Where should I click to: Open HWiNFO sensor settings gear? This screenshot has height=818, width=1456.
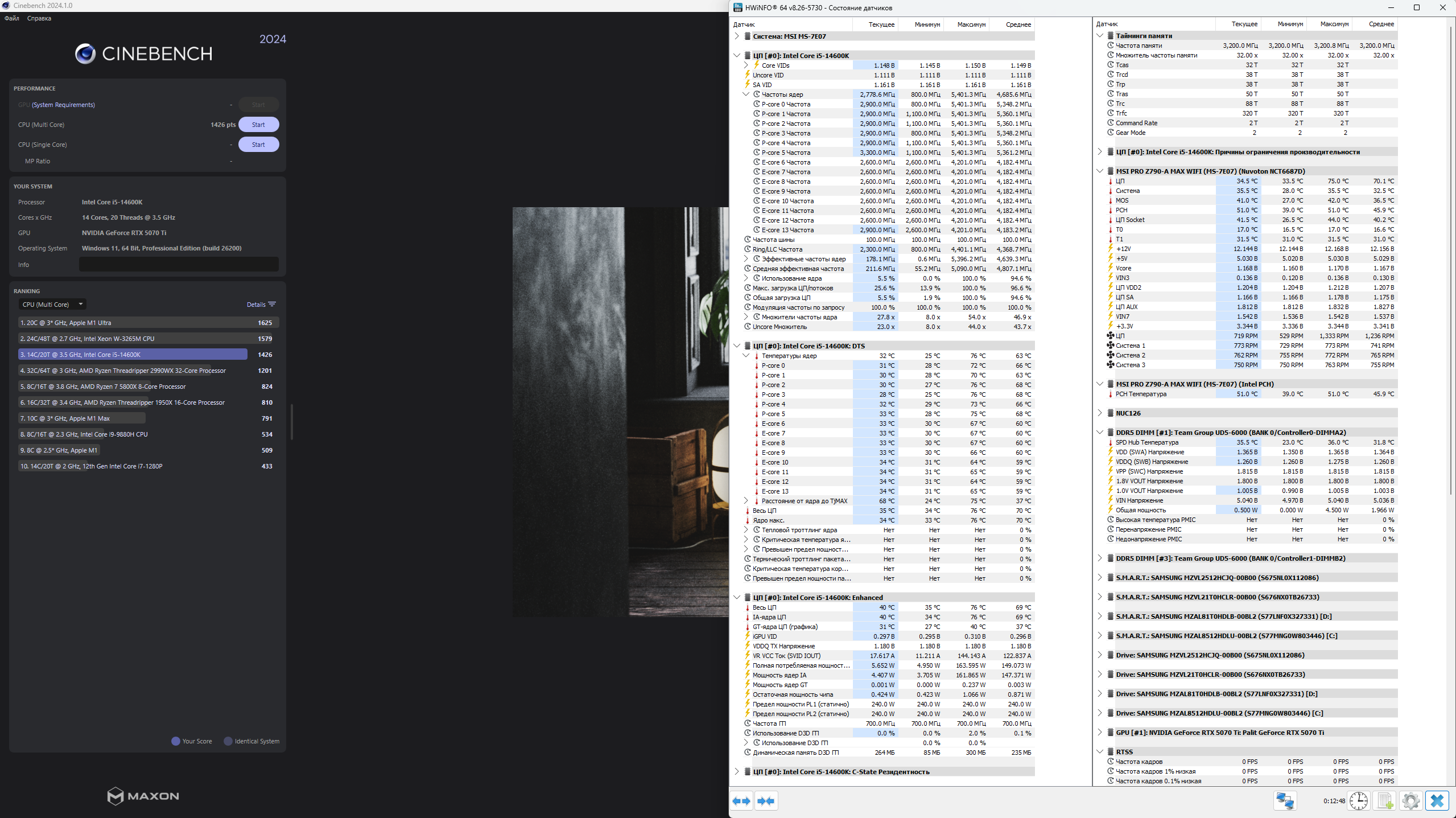click(1410, 801)
